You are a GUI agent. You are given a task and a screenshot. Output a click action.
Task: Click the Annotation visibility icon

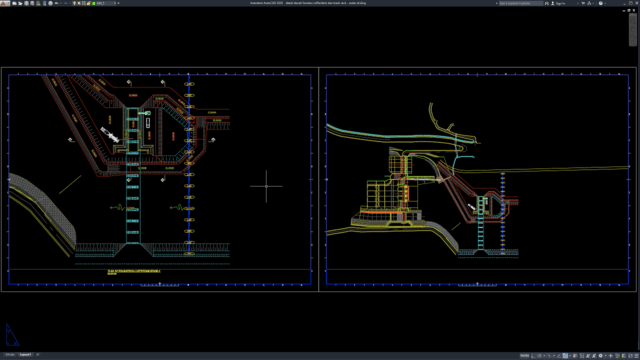tap(588, 356)
